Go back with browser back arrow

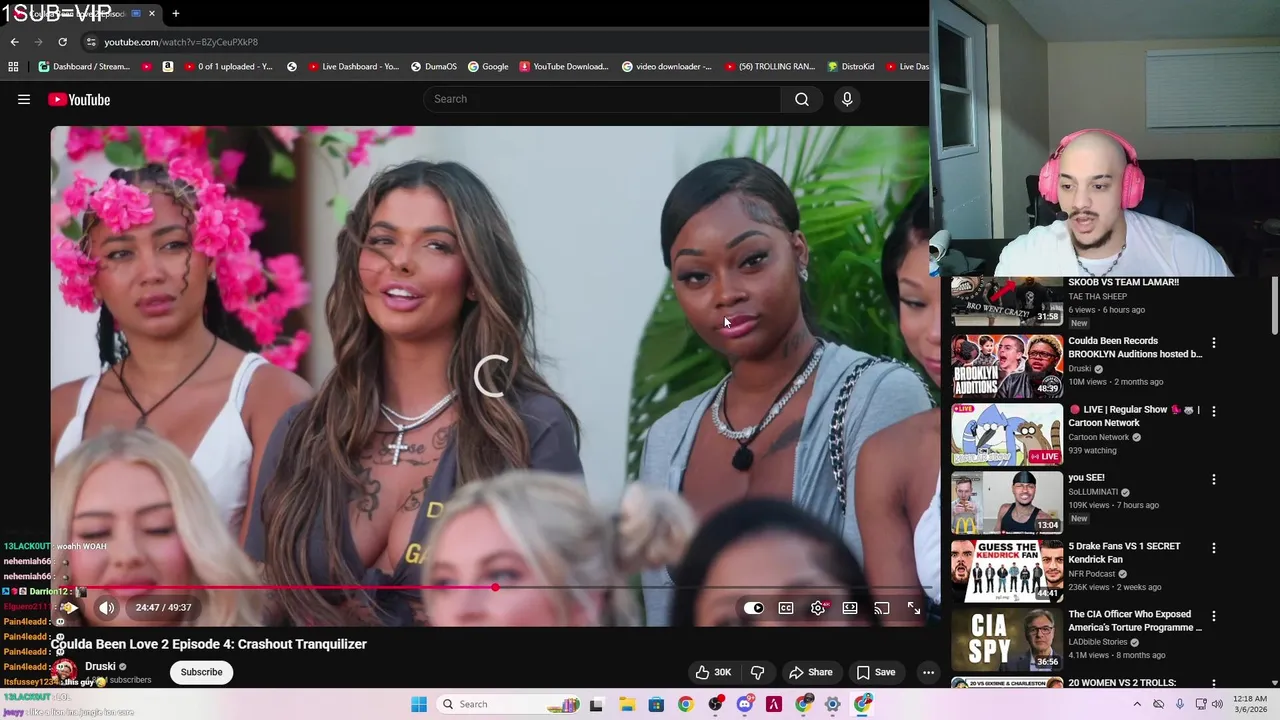pyautogui.click(x=14, y=42)
